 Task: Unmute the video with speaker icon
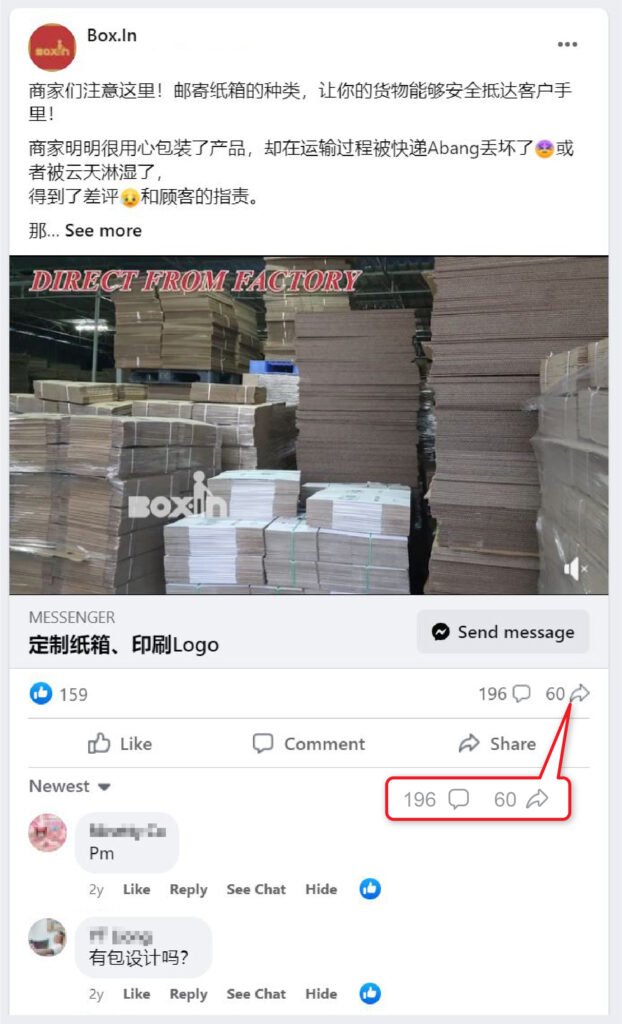pos(575,569)
